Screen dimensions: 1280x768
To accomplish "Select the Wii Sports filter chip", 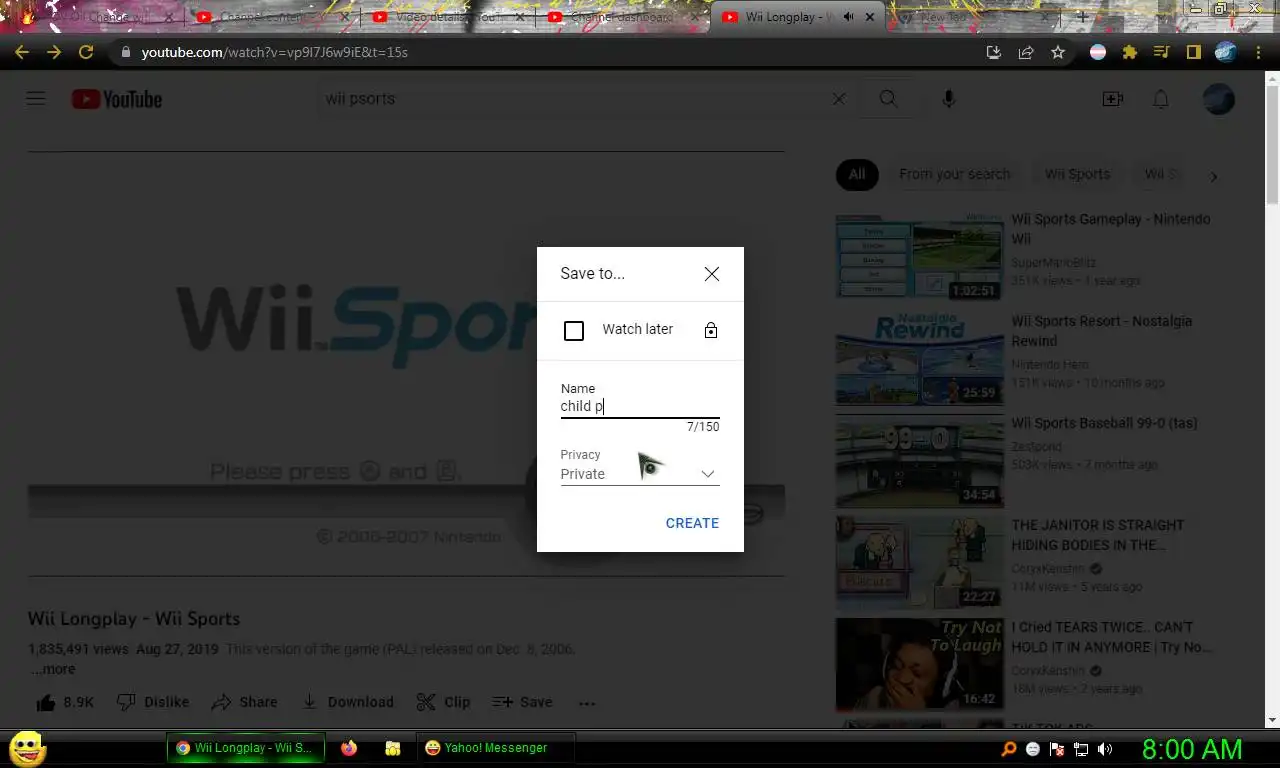I will (1077, 174).
